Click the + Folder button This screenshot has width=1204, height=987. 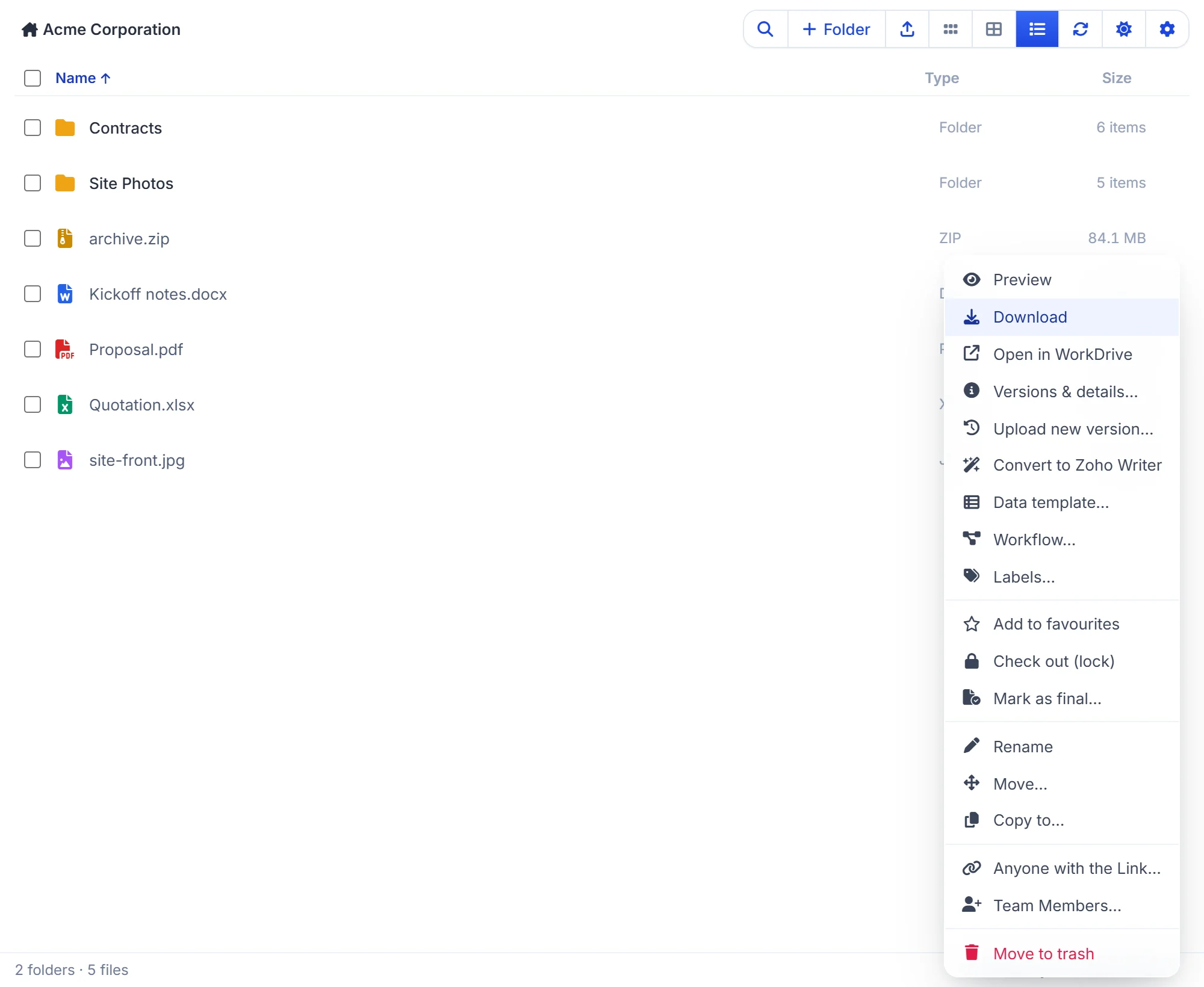tap(837, 29)
